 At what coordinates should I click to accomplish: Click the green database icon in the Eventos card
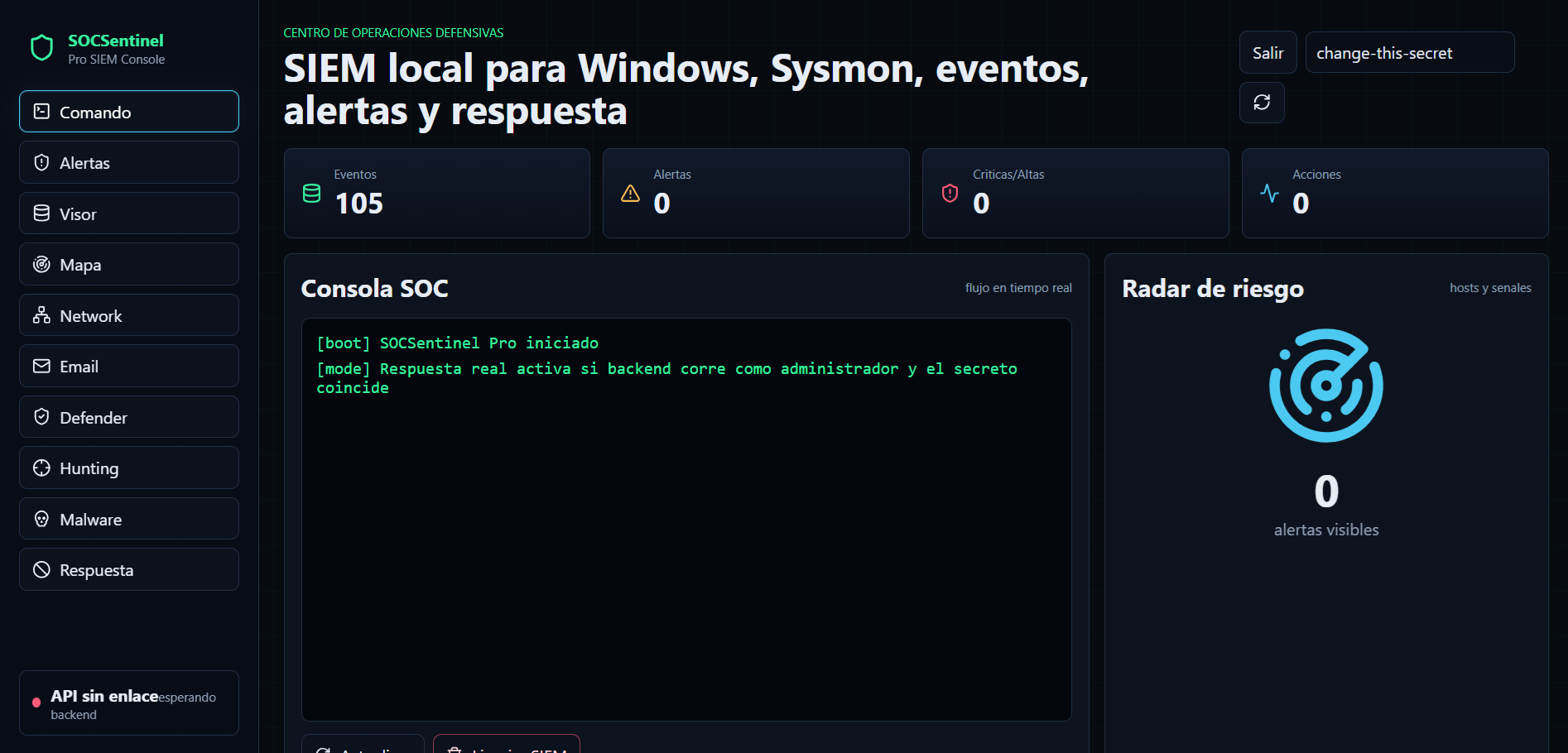311,194
